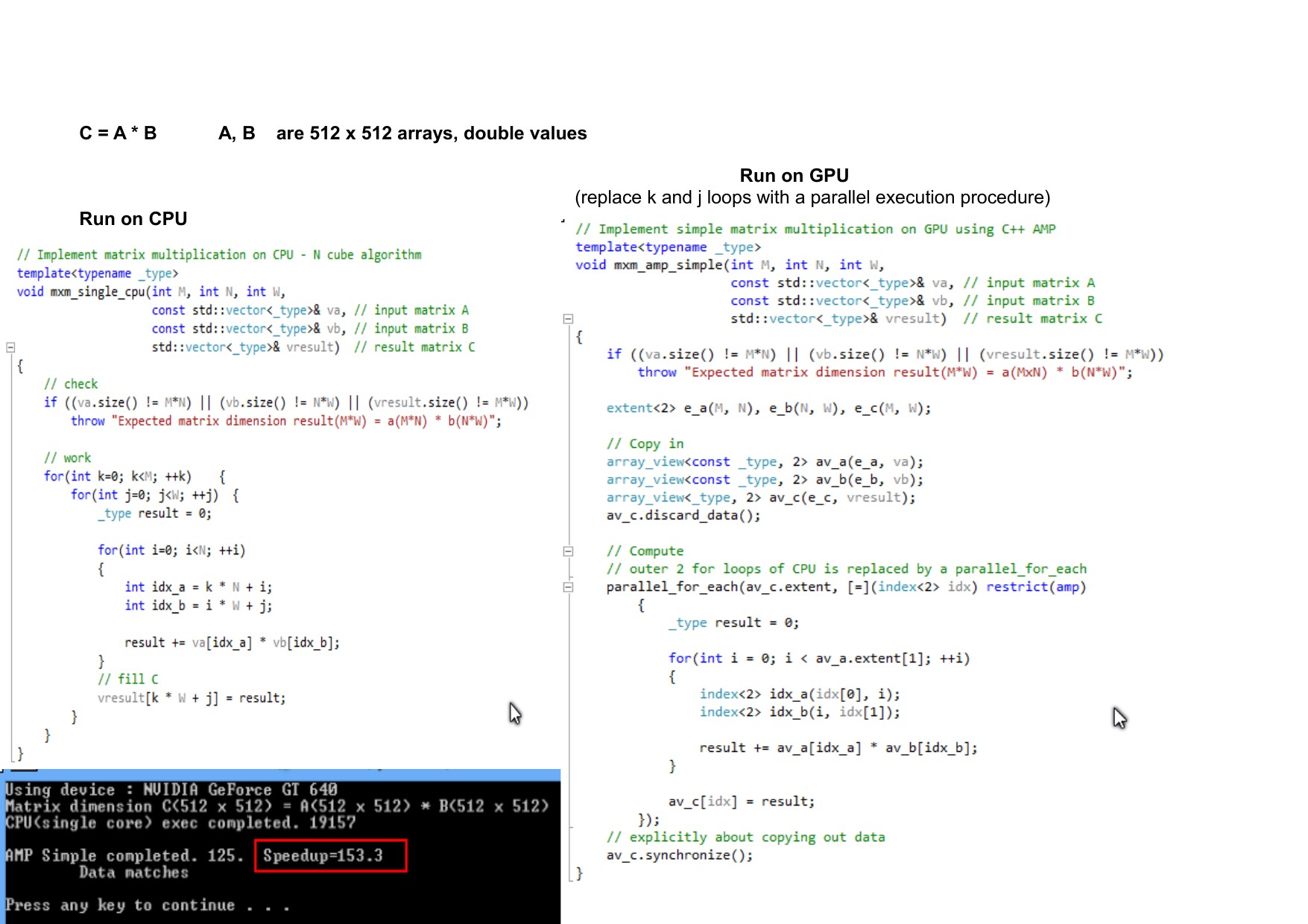Select the 'Run on CPU' heading
The width and height of the screenshot is (1308, 924).
[x=133, y=219]
